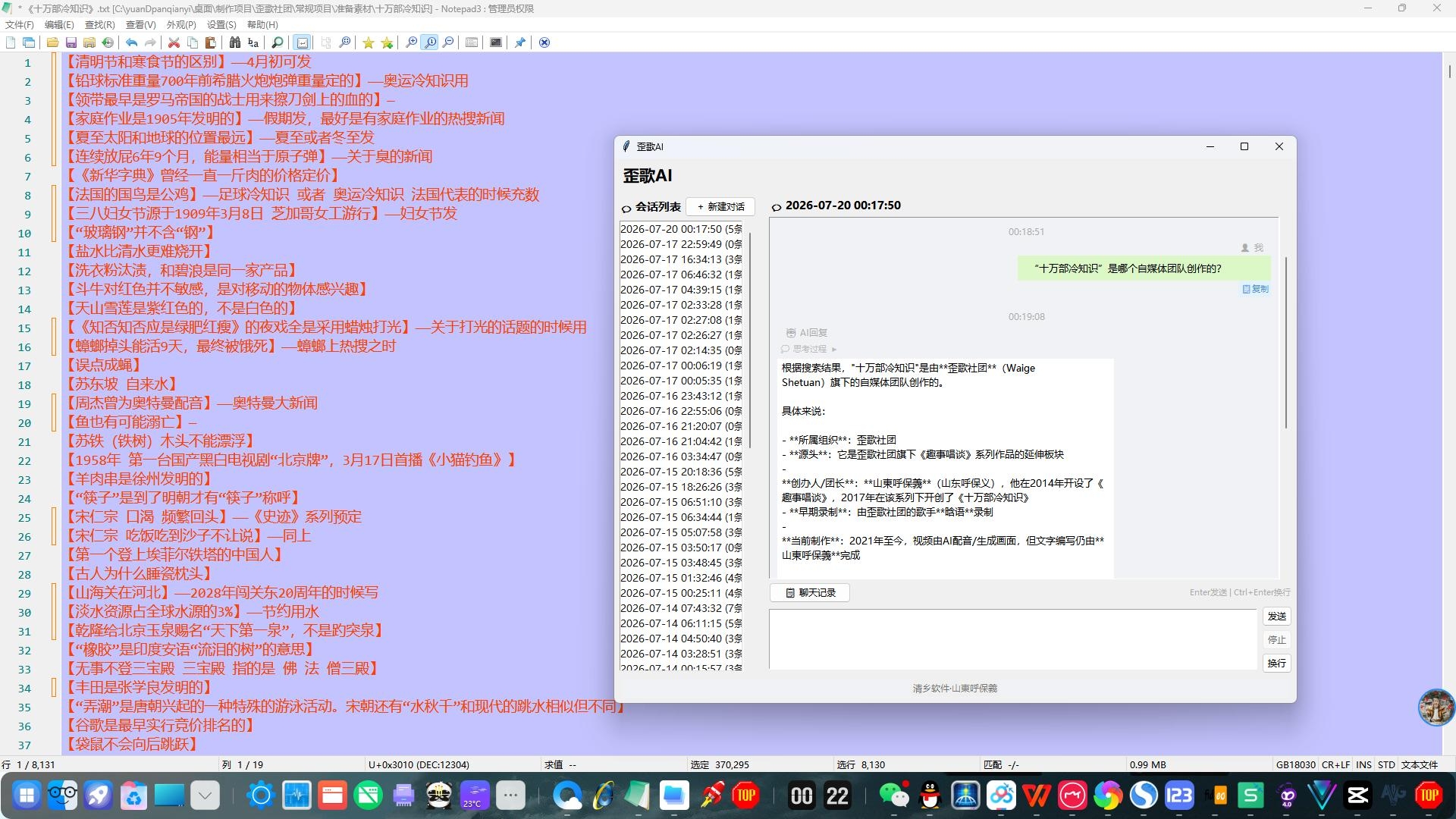Click the Add to favorites star-plus icon
1456x819 pixels.
(387, 42)
